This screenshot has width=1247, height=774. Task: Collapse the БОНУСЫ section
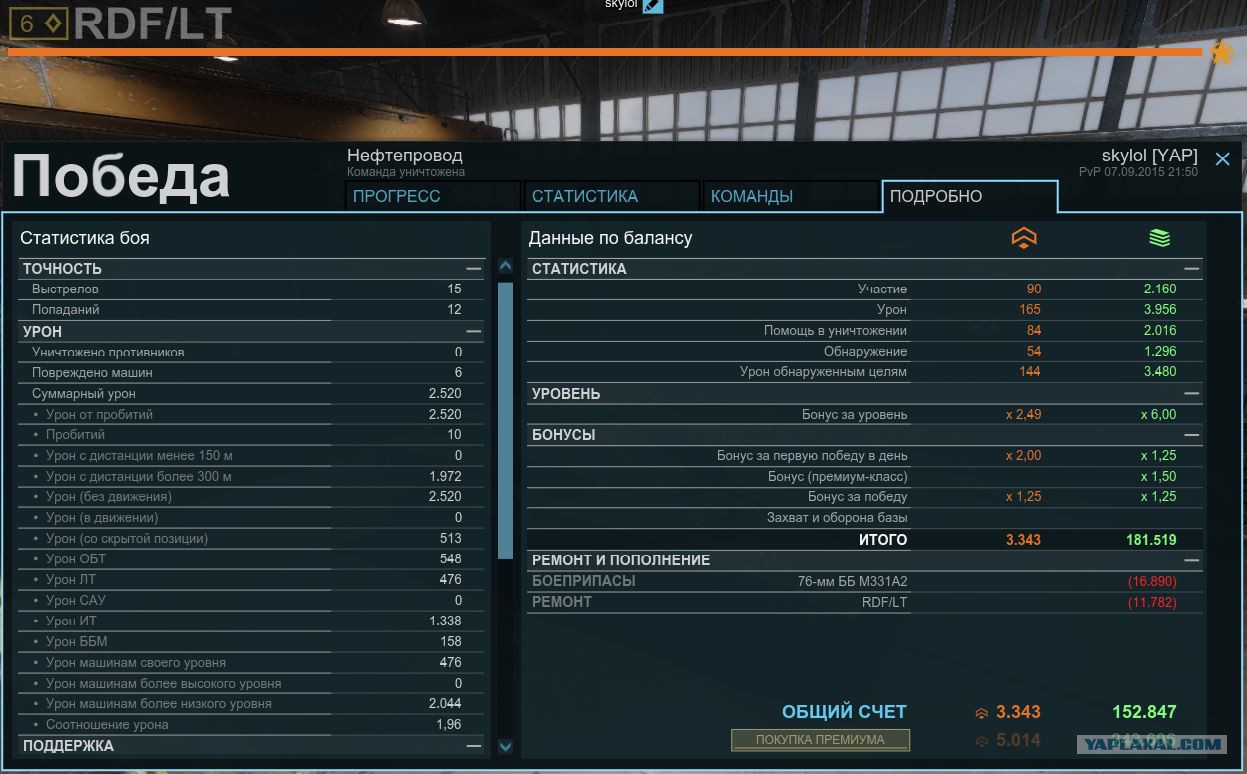click(1191, 435)
